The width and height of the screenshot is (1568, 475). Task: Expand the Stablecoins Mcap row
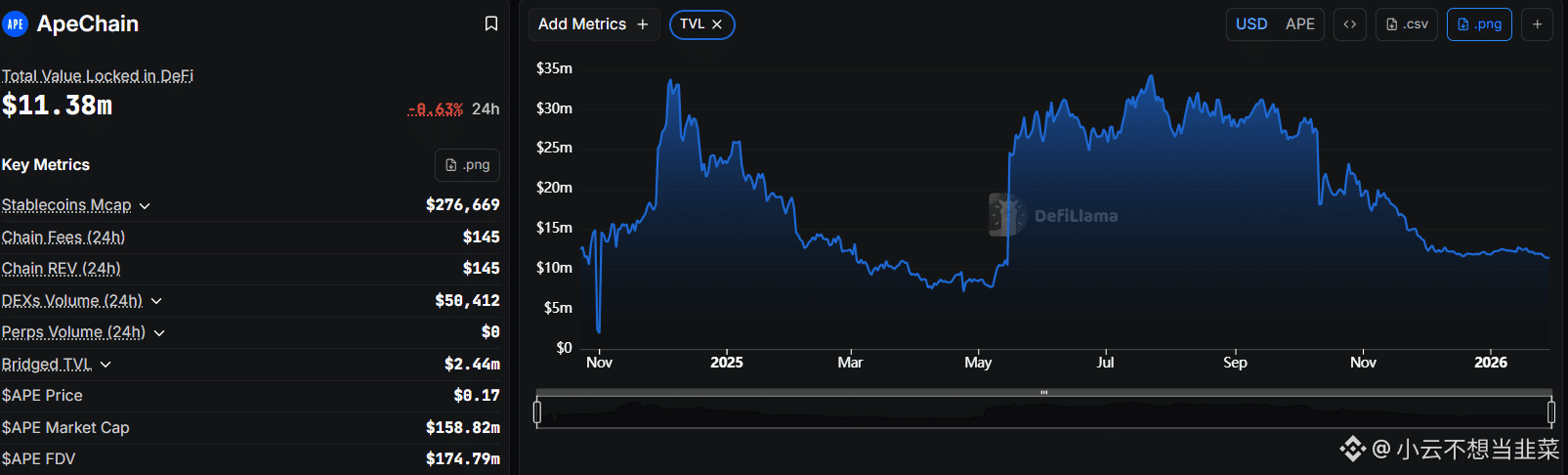pos(145,206)
